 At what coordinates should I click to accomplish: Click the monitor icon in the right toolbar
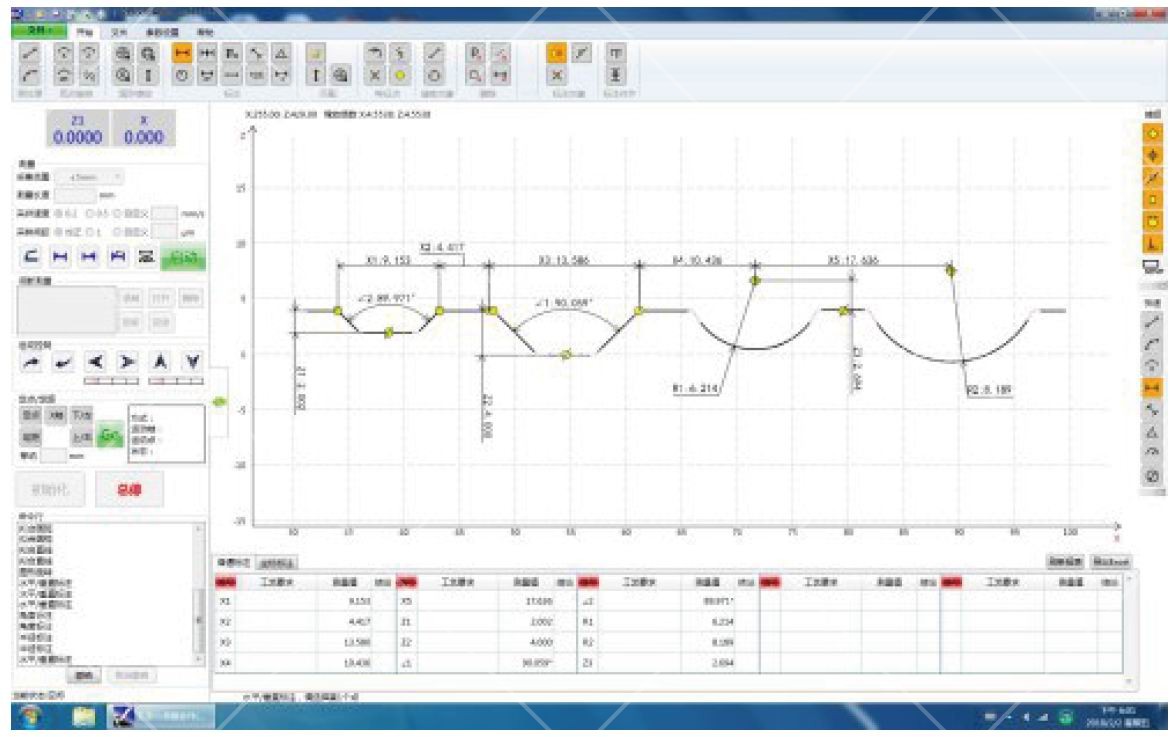(1153, 267)
